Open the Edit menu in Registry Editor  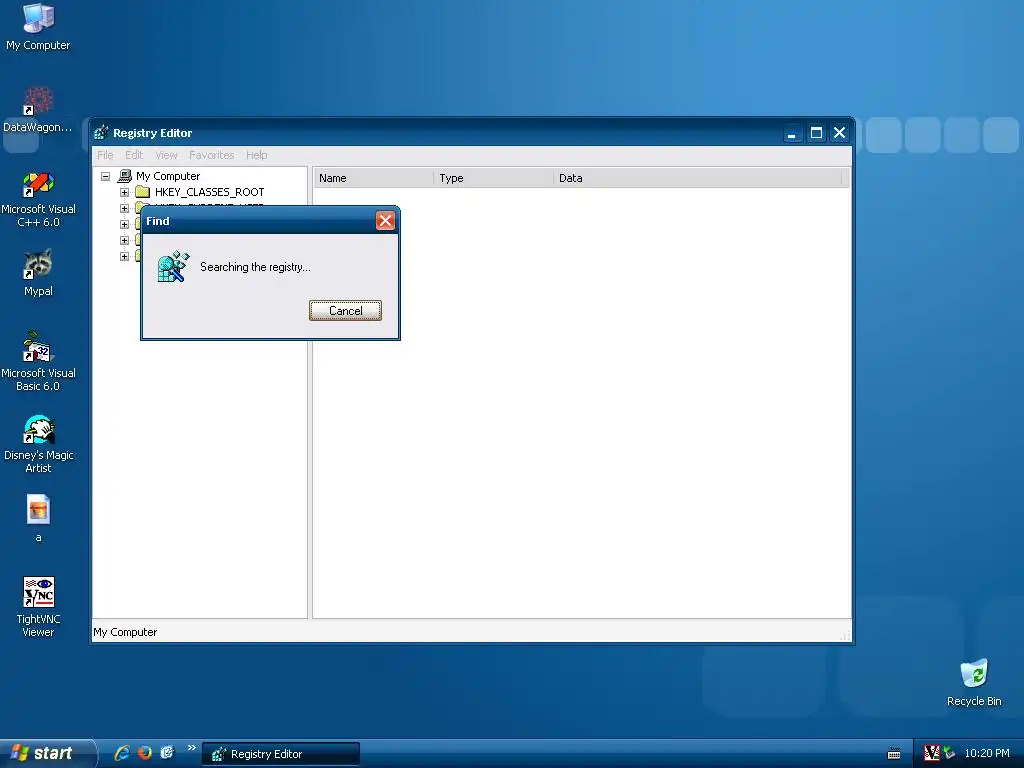tap(134, 155)
